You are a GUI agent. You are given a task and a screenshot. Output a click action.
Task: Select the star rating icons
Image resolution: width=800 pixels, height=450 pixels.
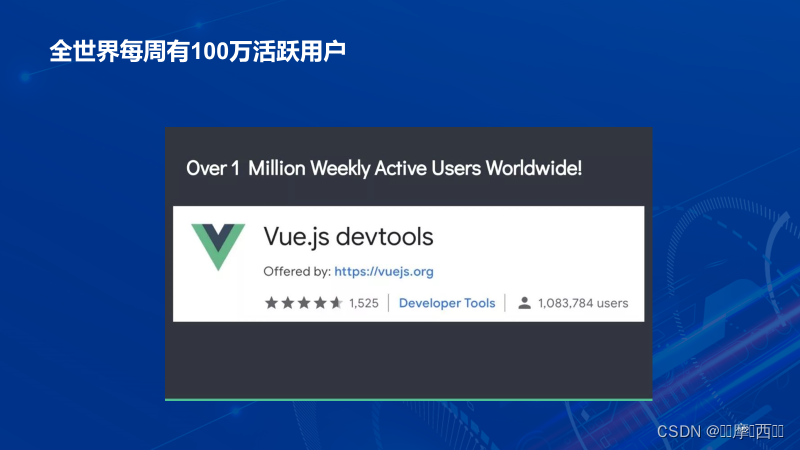pos(303,303)
